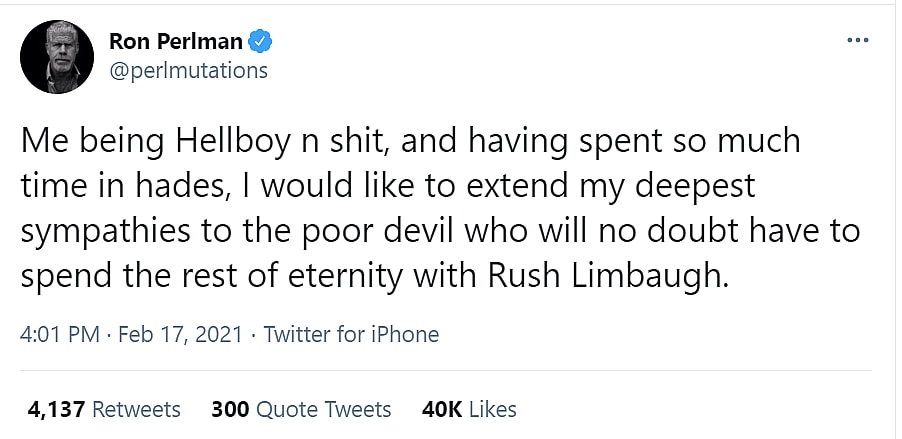Click the 4:01 PM timestamp

[x=57, y=334]
